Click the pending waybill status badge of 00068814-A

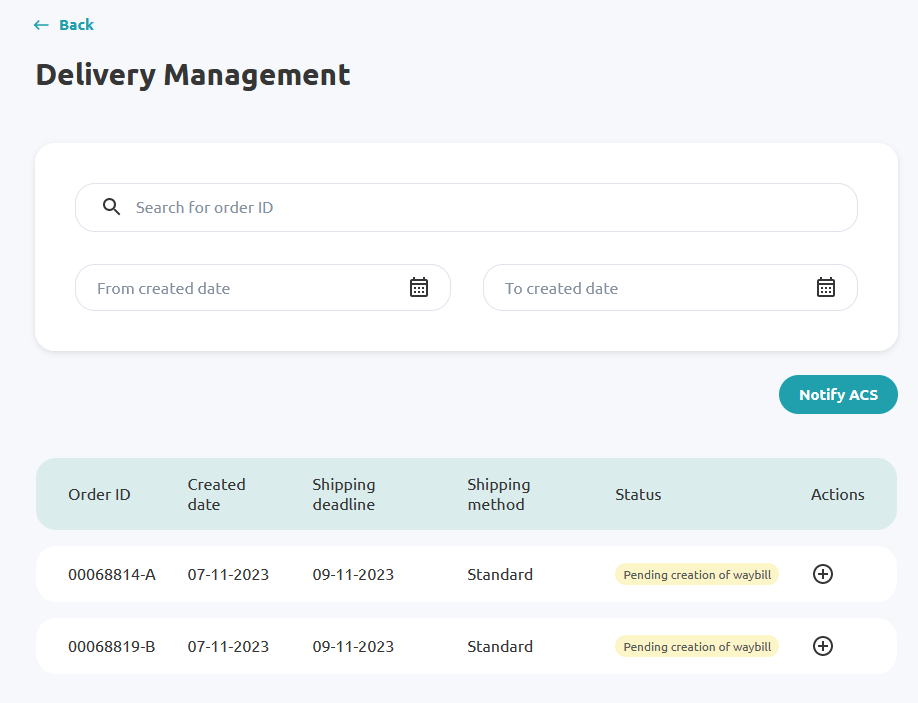697,574
